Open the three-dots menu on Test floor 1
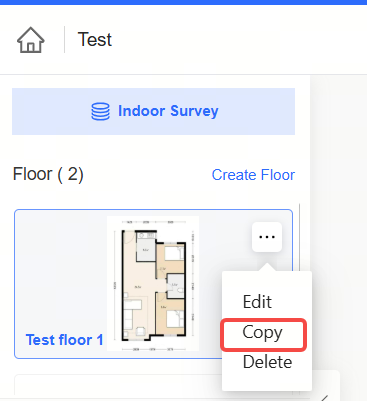 tap(267, 237)
